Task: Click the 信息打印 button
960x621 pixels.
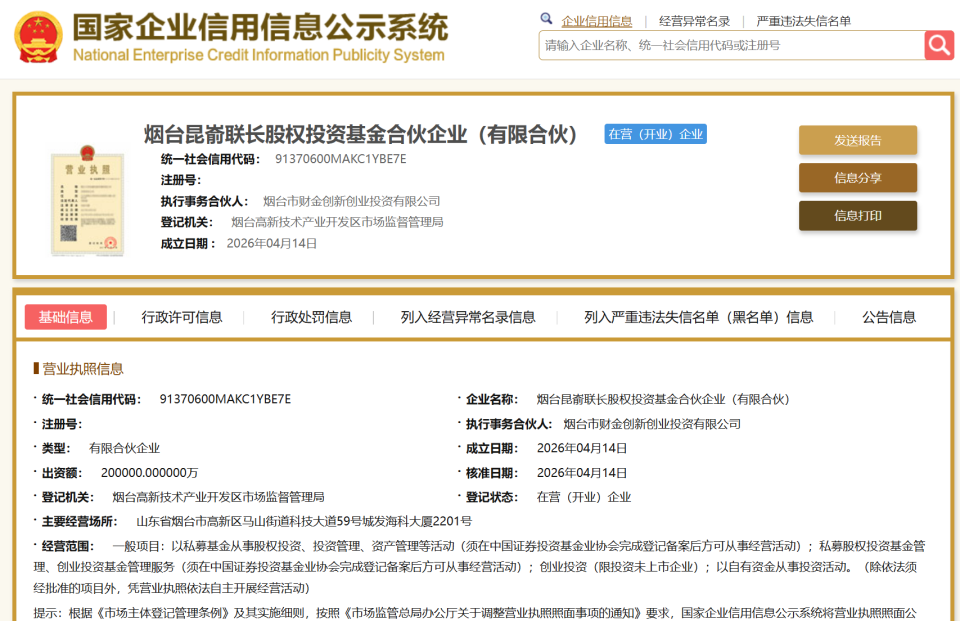Action: [x=858, y=216]
